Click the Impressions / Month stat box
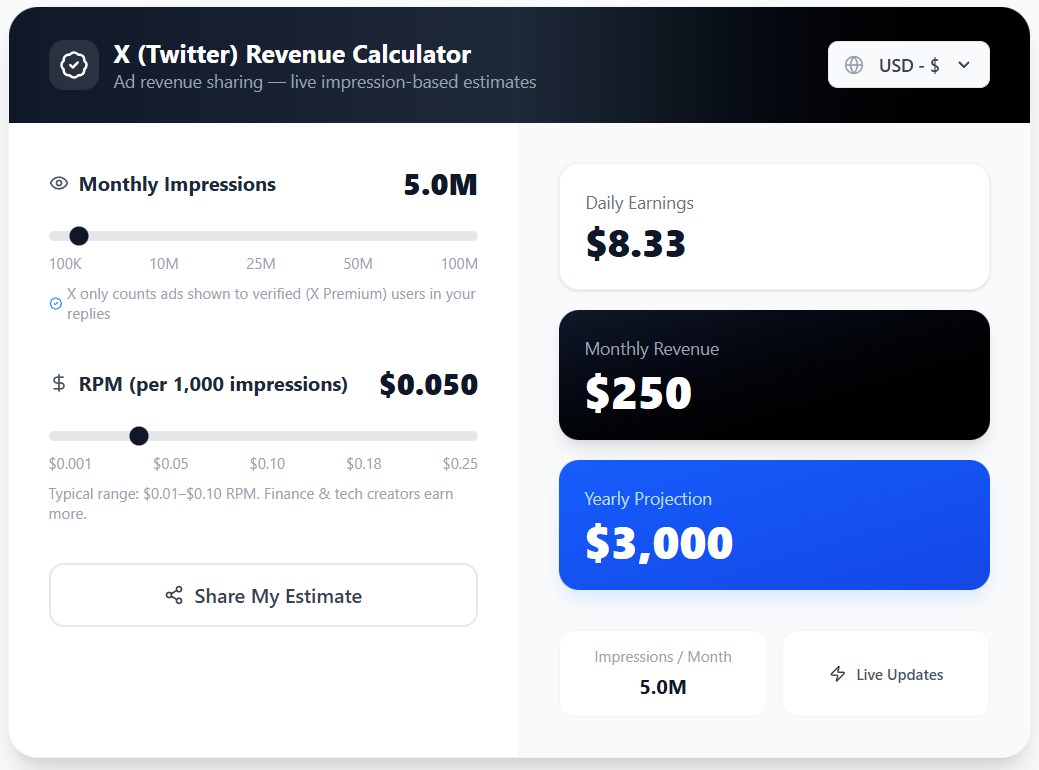This screenshot has height=770, width=1039. [662, 673]
